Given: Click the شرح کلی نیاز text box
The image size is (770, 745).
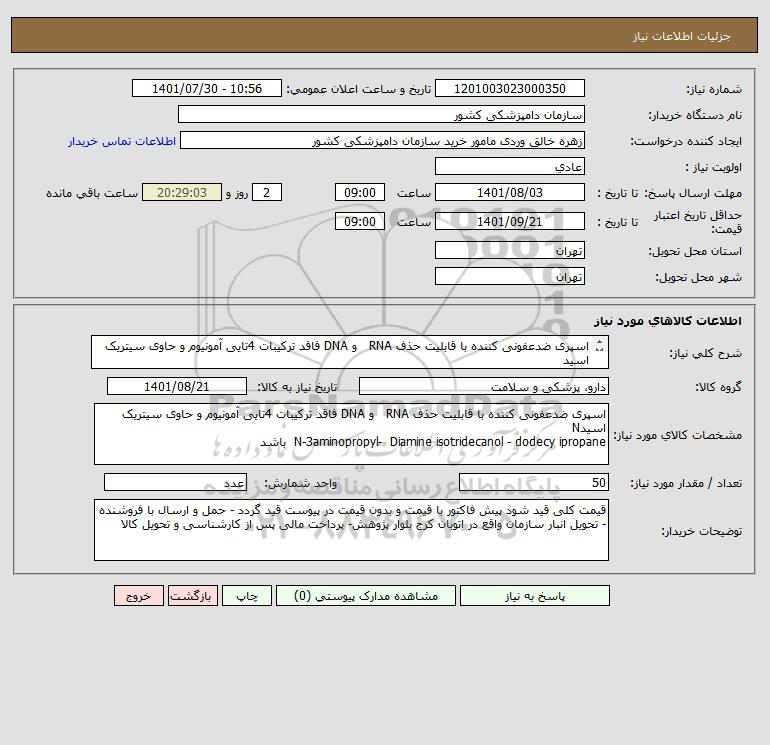Looking at the screenshot, I should (x=350, y=352).
